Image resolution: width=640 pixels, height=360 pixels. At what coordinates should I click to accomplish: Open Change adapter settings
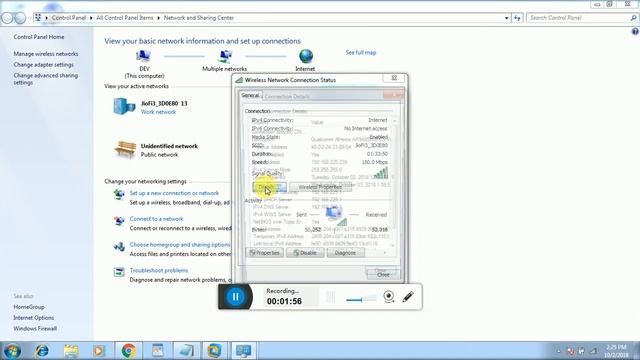44,64
